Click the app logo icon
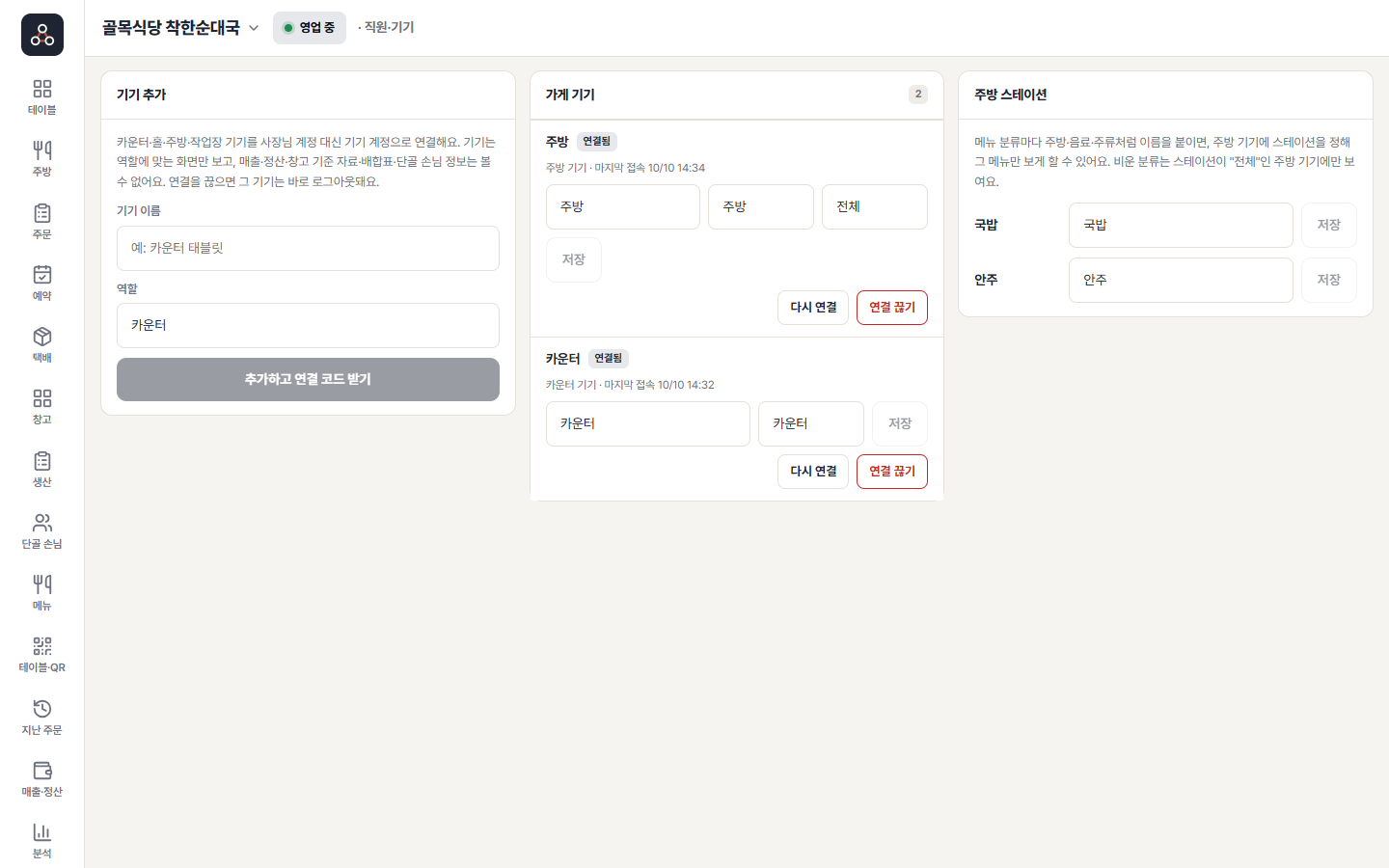1389x868 pixels. pos(42,35)
